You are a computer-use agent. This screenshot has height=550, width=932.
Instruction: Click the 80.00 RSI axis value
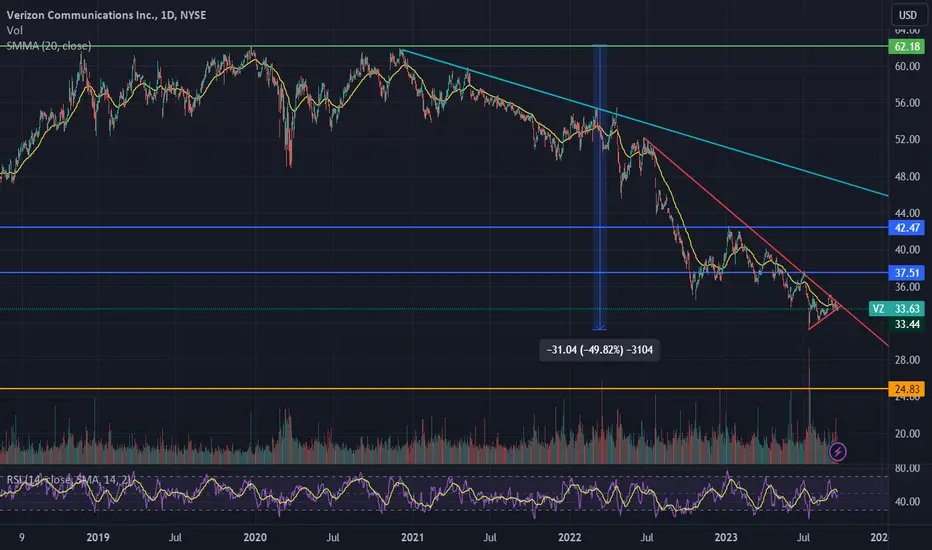click(x=908, y=469)
